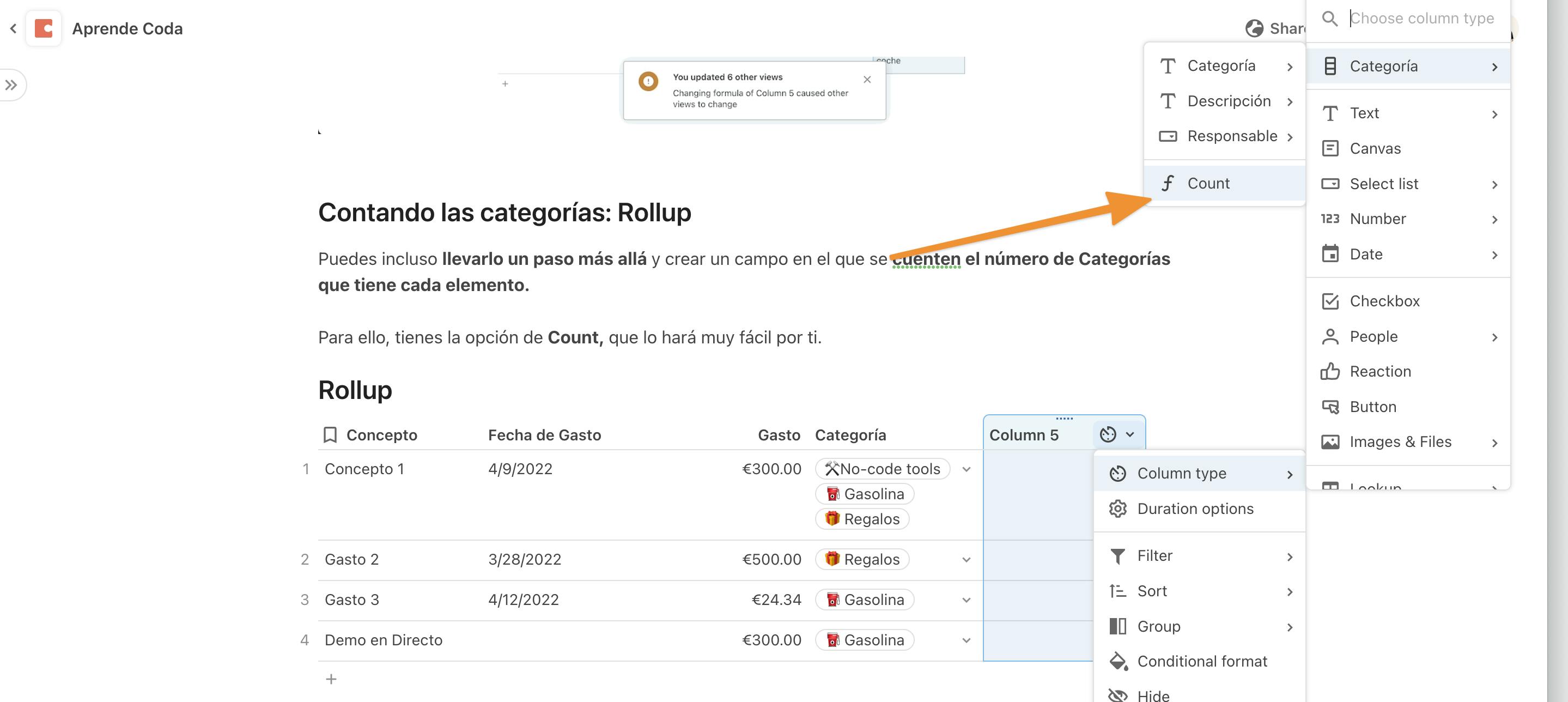Viewport: 1568px width, 702px height.
Task: Click the Reaction thumbs-up icon
Action: pos(1330,371)
